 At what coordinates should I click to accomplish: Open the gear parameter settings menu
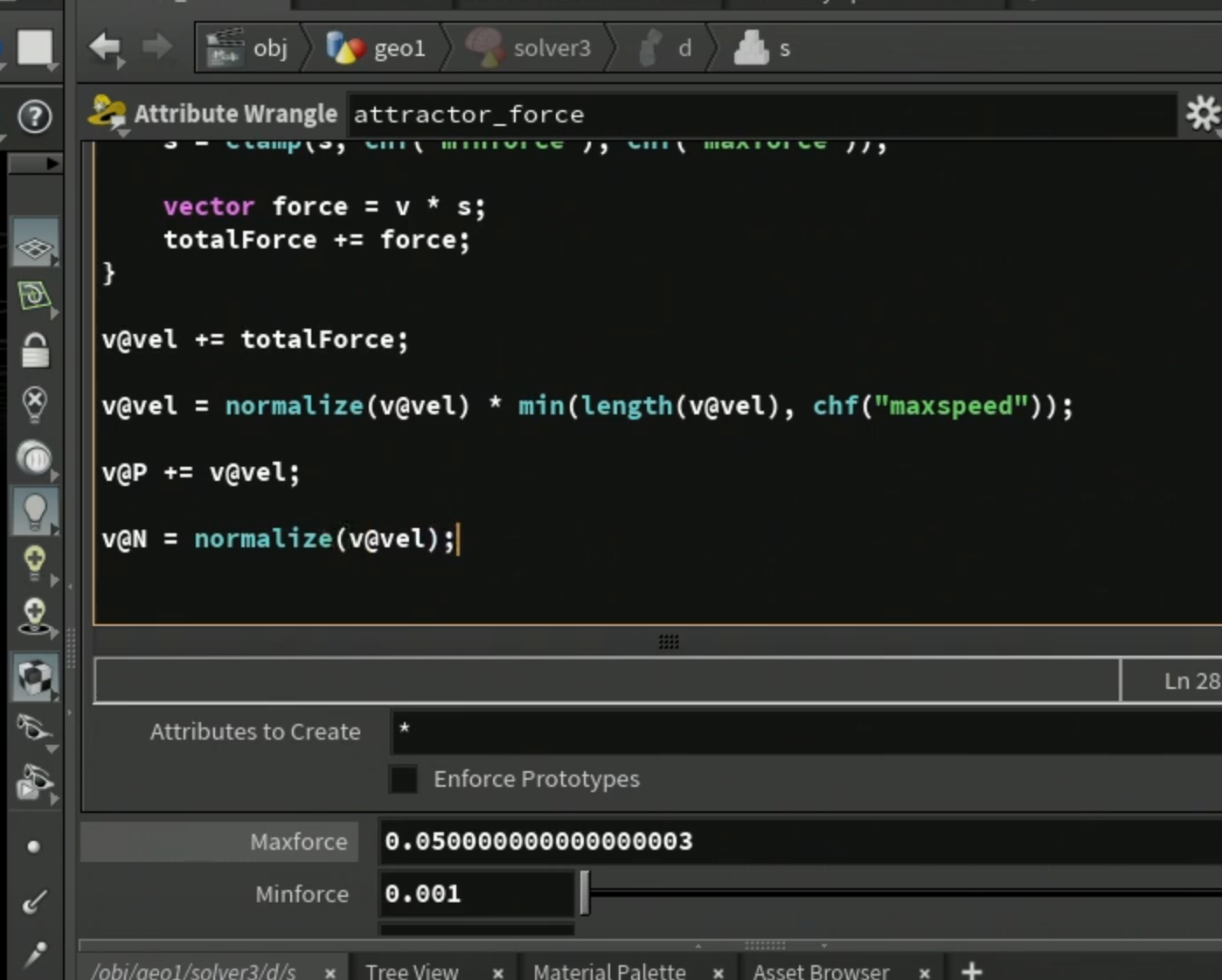1202,114
